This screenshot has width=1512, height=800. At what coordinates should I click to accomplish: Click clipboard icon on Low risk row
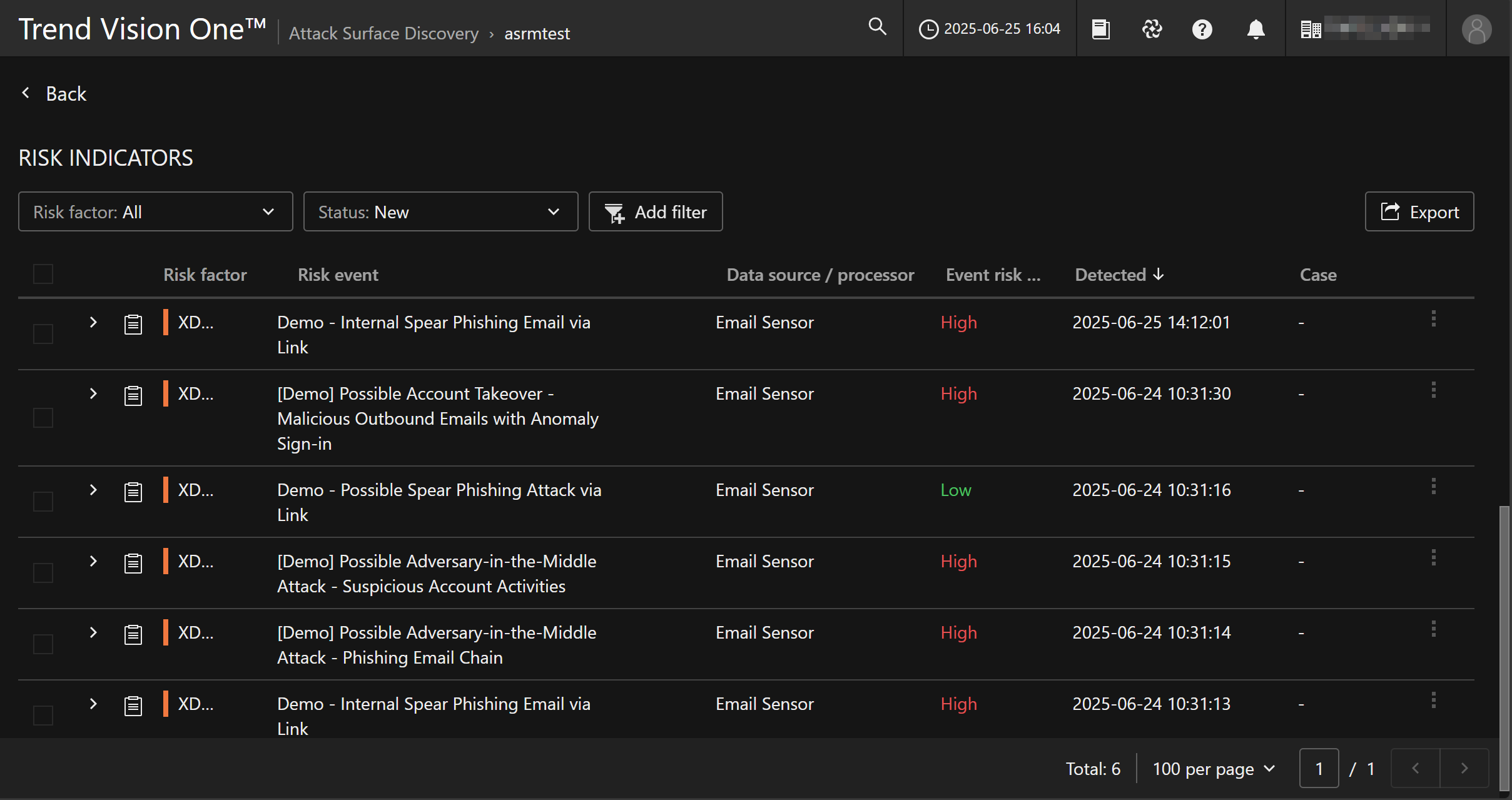pos(133,492)
